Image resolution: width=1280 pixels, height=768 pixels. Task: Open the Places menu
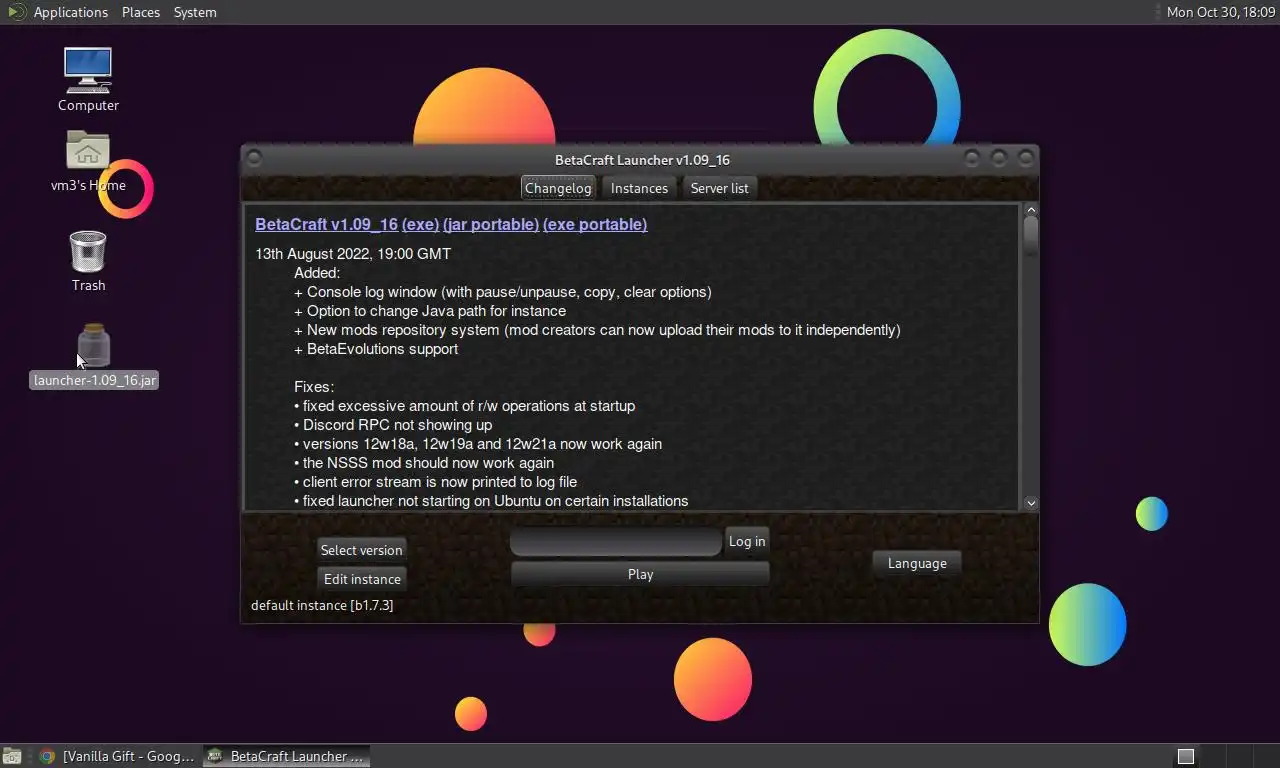pyautogui.click(x=141, y=12)
